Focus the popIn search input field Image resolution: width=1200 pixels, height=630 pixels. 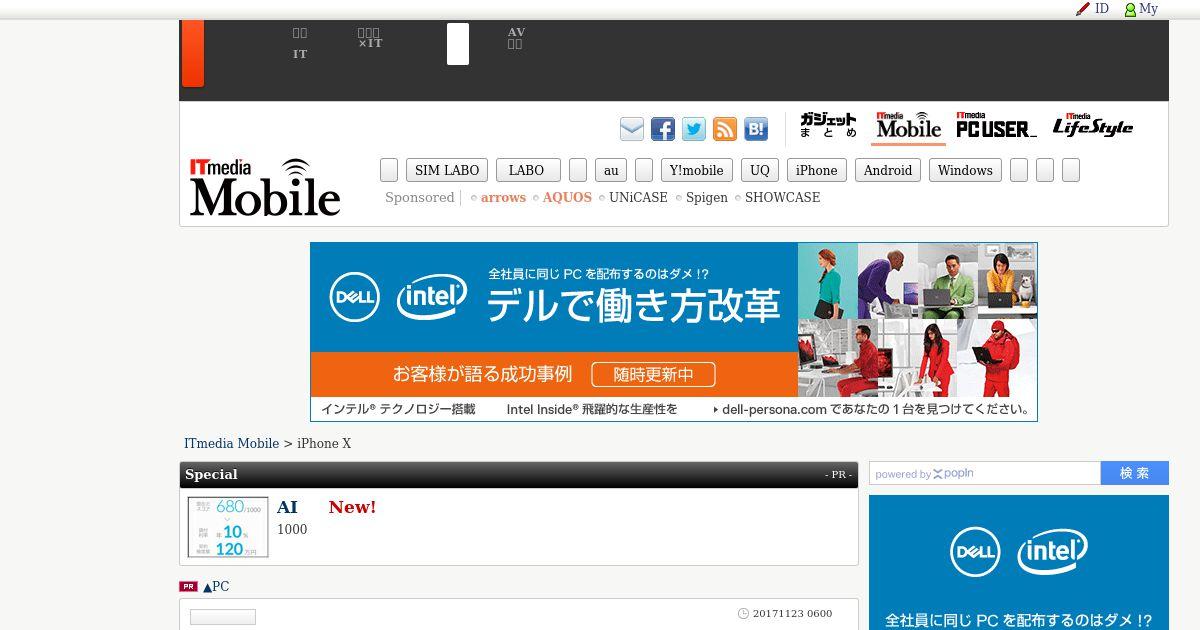pyautogui.click(x=985, y=473)
